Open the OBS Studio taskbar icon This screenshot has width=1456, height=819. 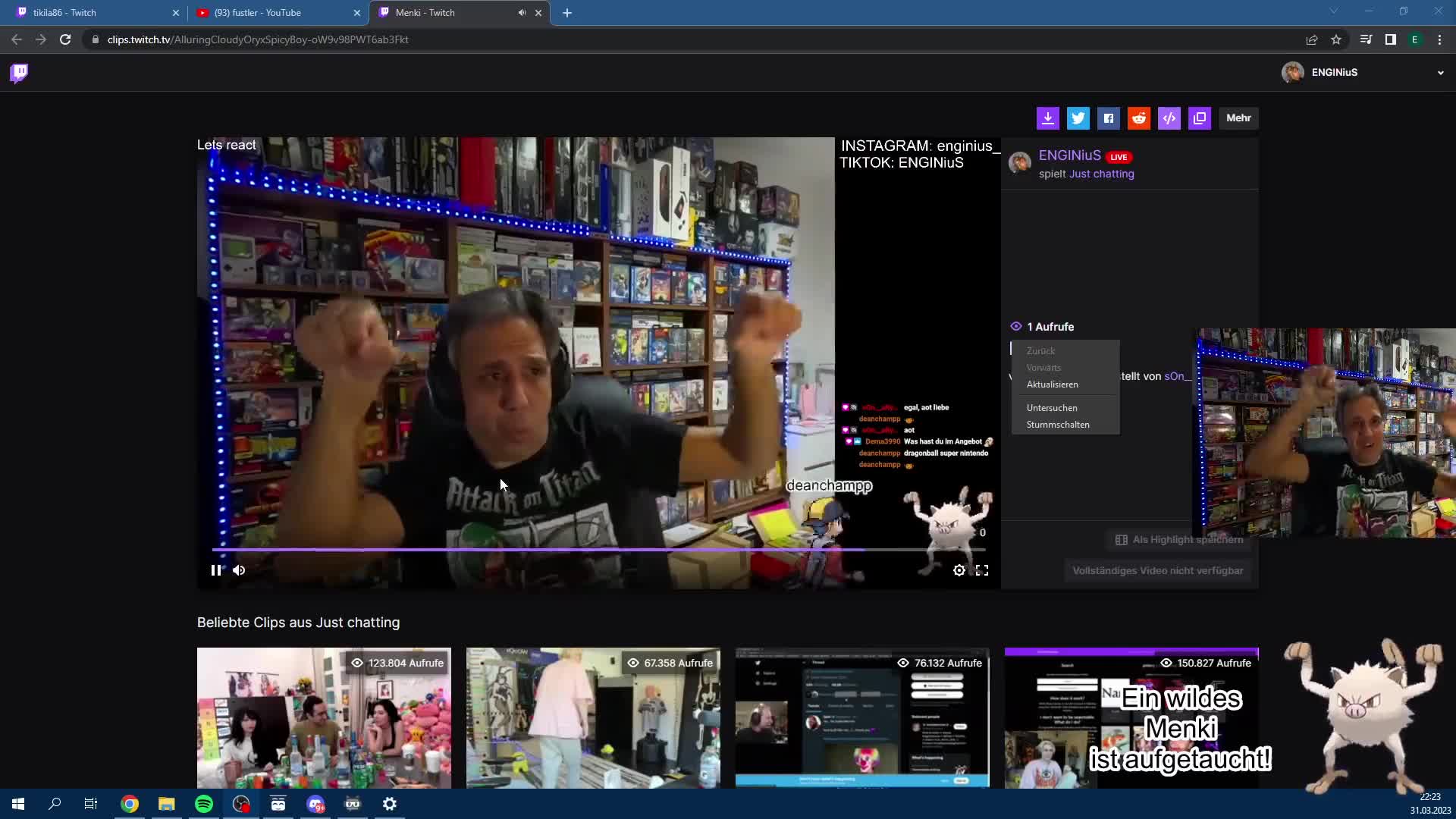241,804
